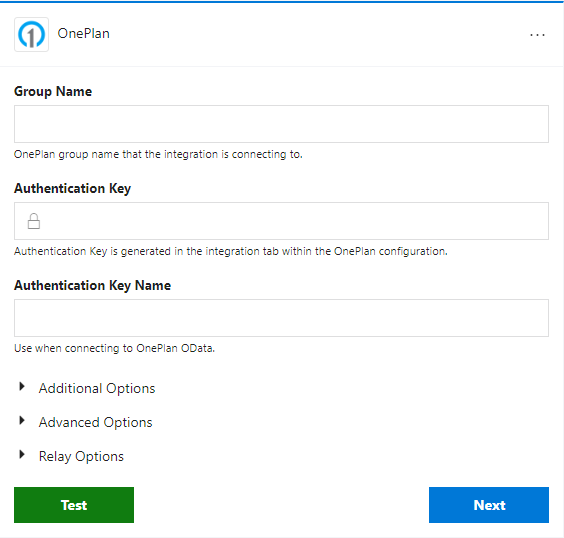Expand the Relay Options arrow
Viewport: 564px width, 538px height.
pyautogui.click(x=22, y=455)
